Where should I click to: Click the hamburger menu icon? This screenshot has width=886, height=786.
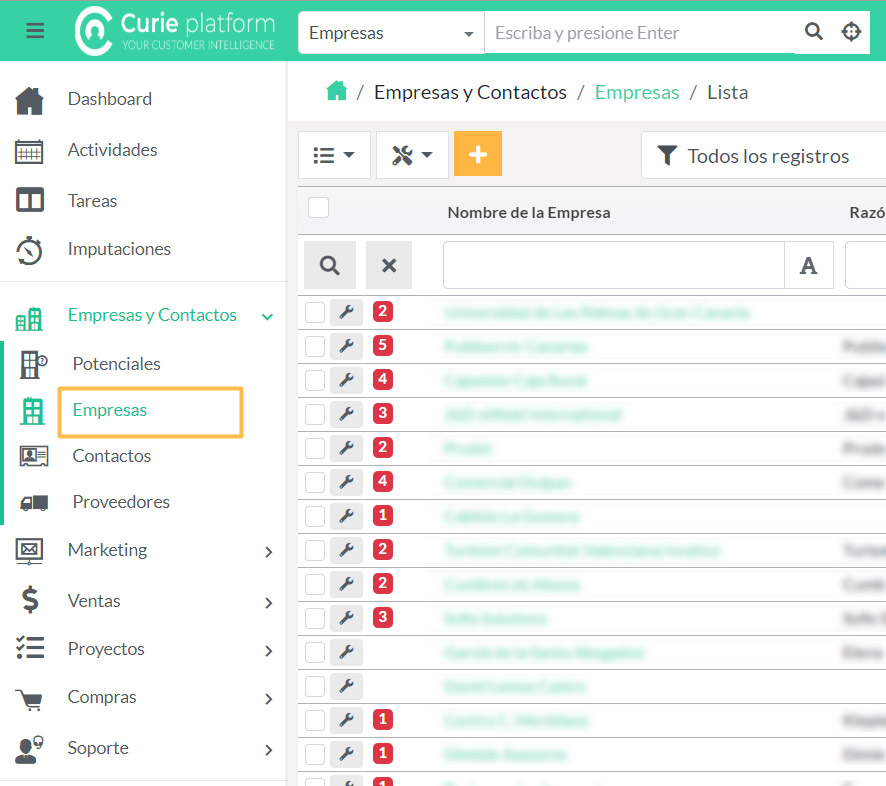pos(35,31)
